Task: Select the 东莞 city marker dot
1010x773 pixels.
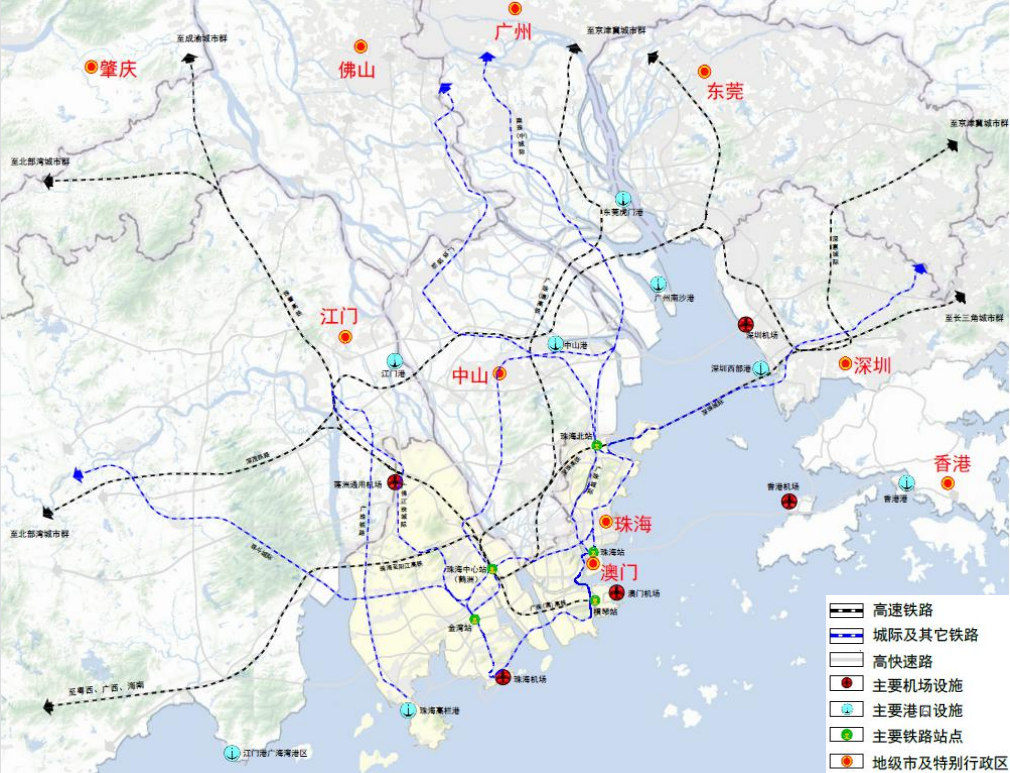Action: click(705, 72)
